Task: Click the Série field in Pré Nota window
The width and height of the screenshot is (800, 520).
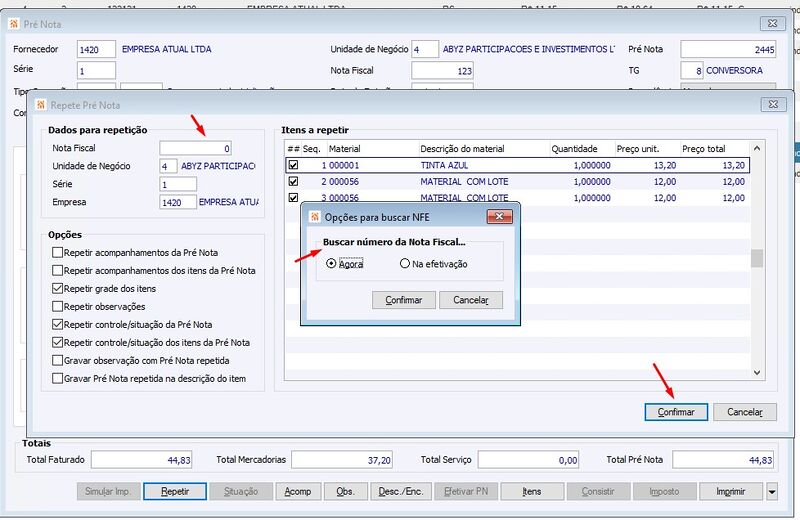Action: click(x=96, y=70)
